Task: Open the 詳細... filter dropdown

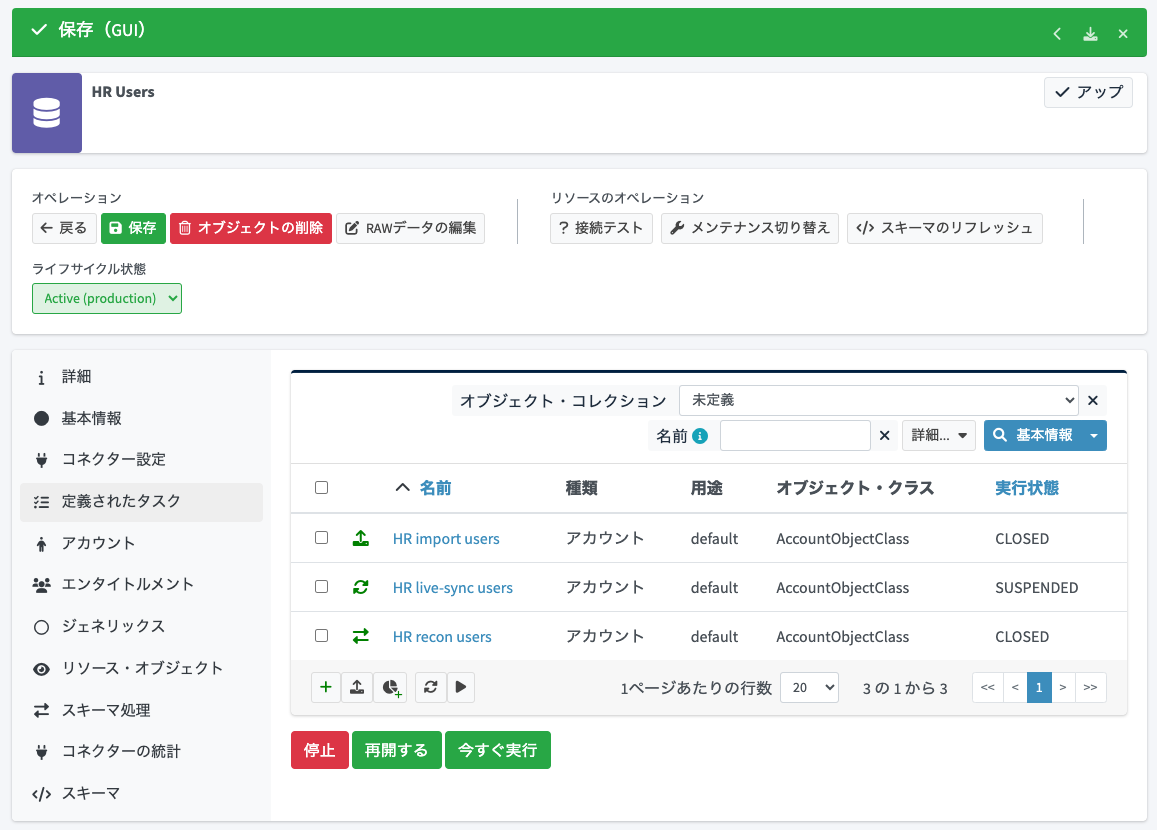Action: coord(939,435)
